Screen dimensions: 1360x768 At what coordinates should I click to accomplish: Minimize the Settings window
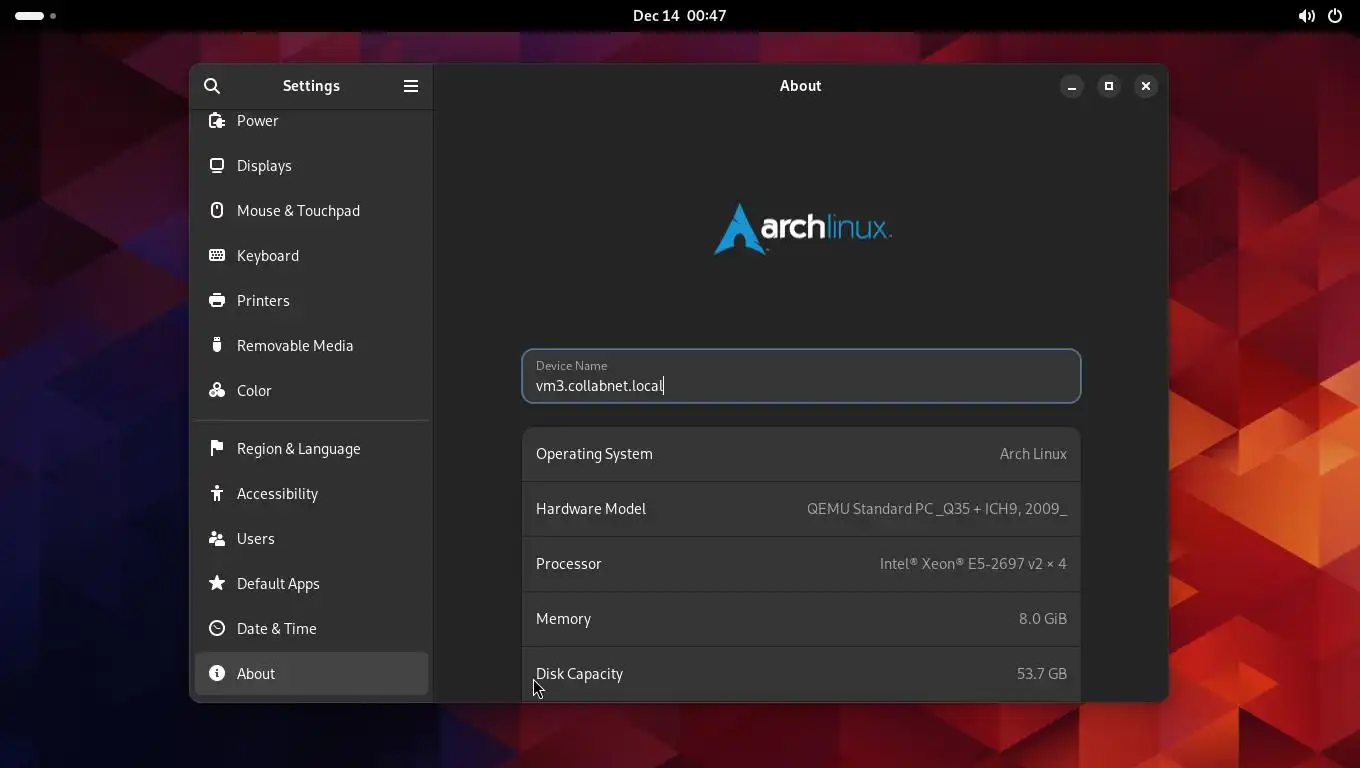[x=1071, y=86]
